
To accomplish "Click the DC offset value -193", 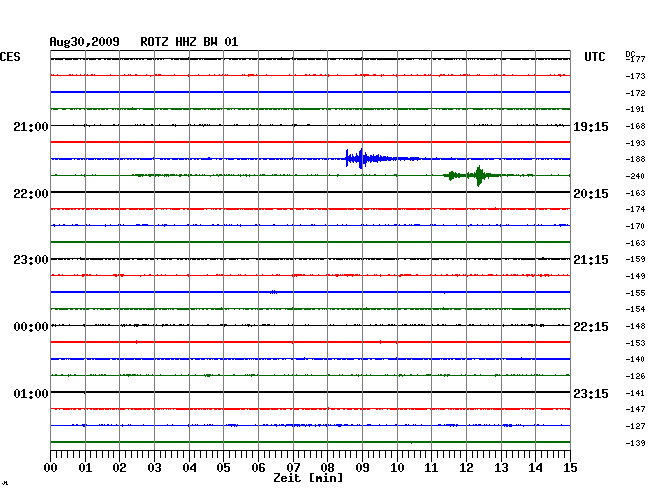I will click(x=635, y=143).
